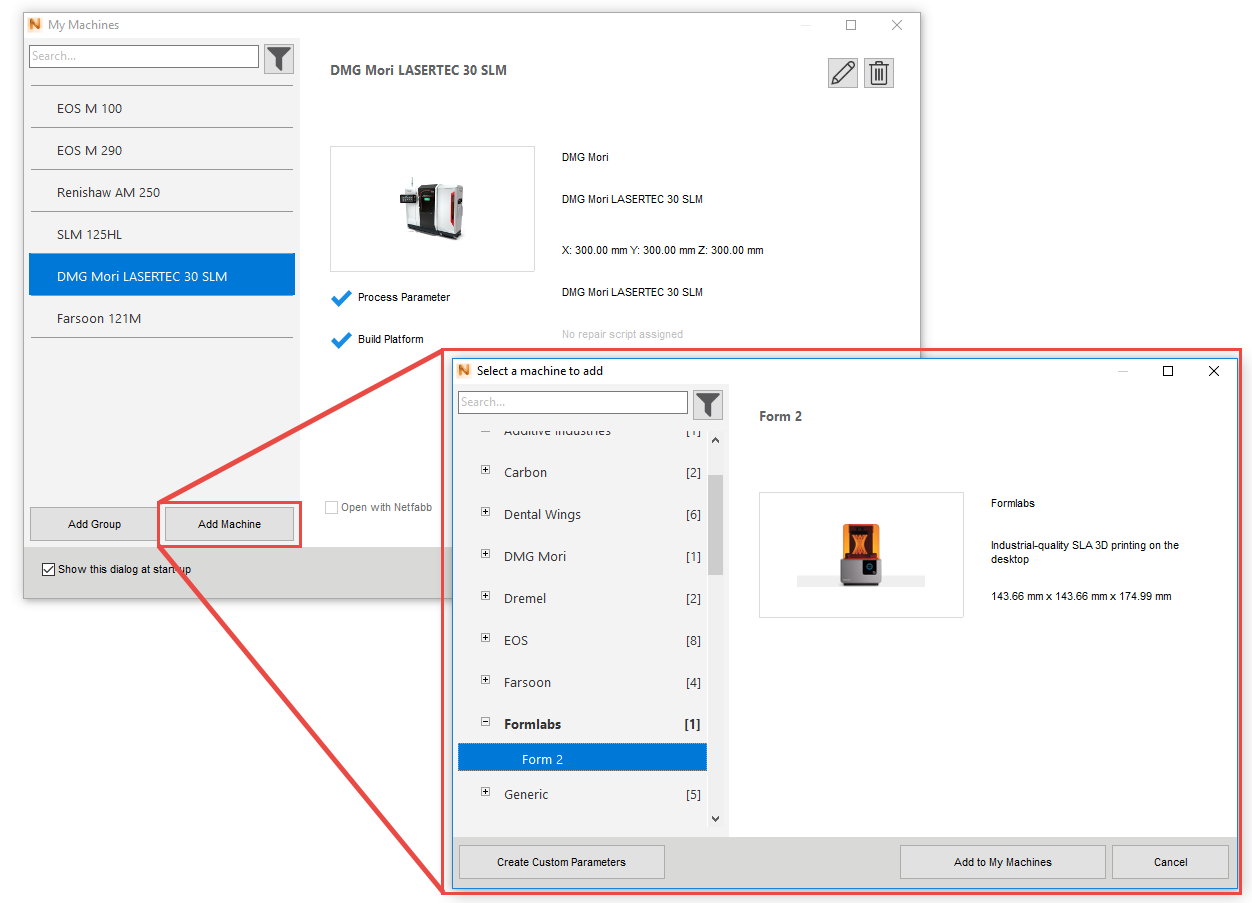Viewport: 1252px width, 903px height.
Task: Toggle Open with Netfabb checkbox
Action: [x=331, y=507]
